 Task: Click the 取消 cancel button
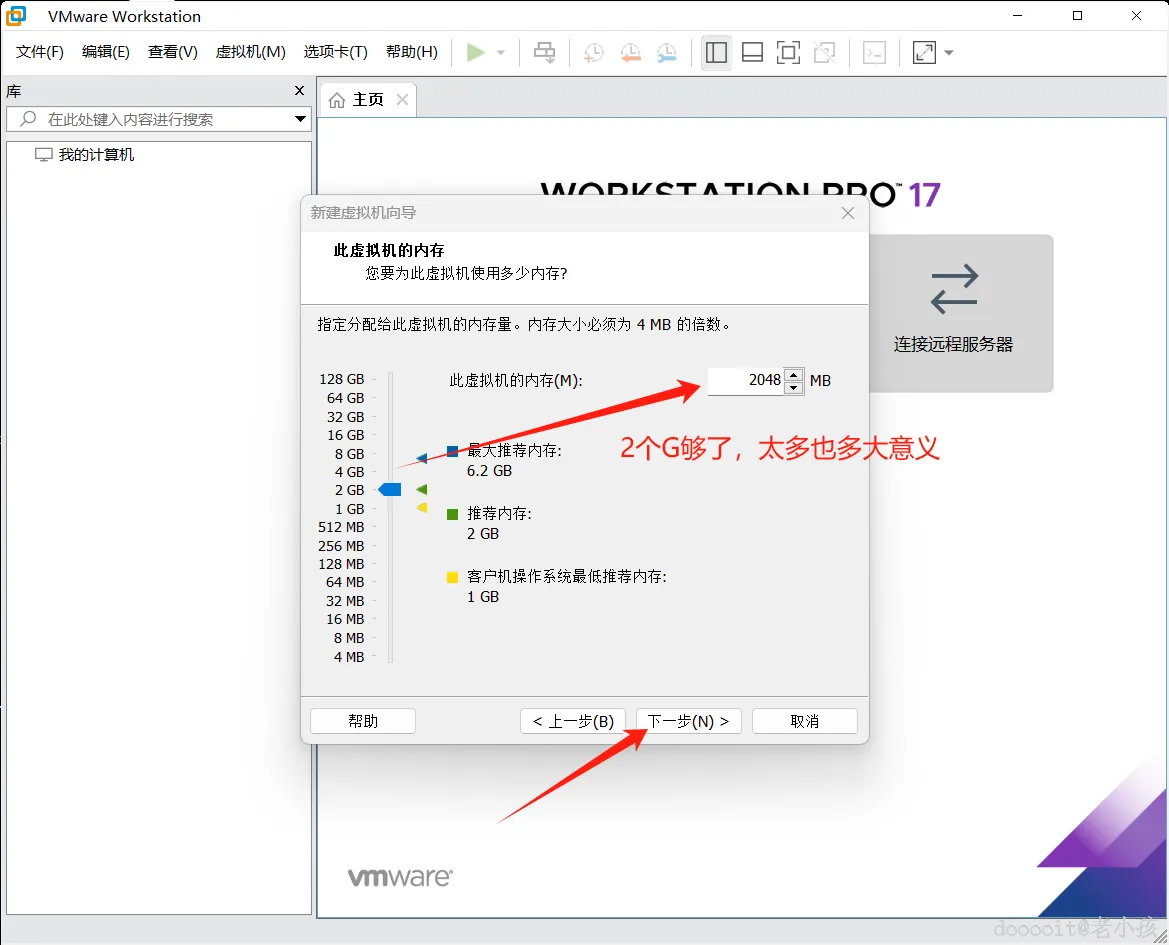pyautogui.click(x=805, y=721)
